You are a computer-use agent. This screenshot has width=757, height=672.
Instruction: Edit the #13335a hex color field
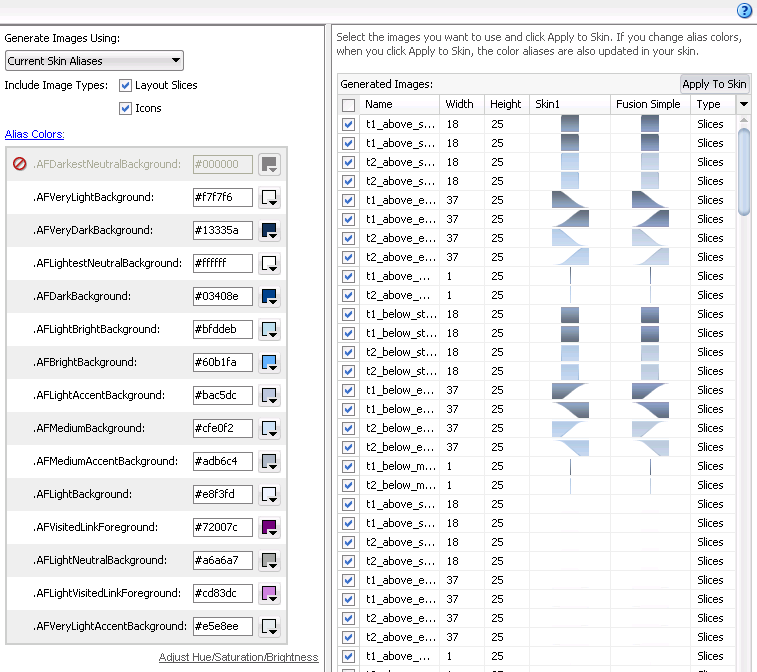[223, 230]
